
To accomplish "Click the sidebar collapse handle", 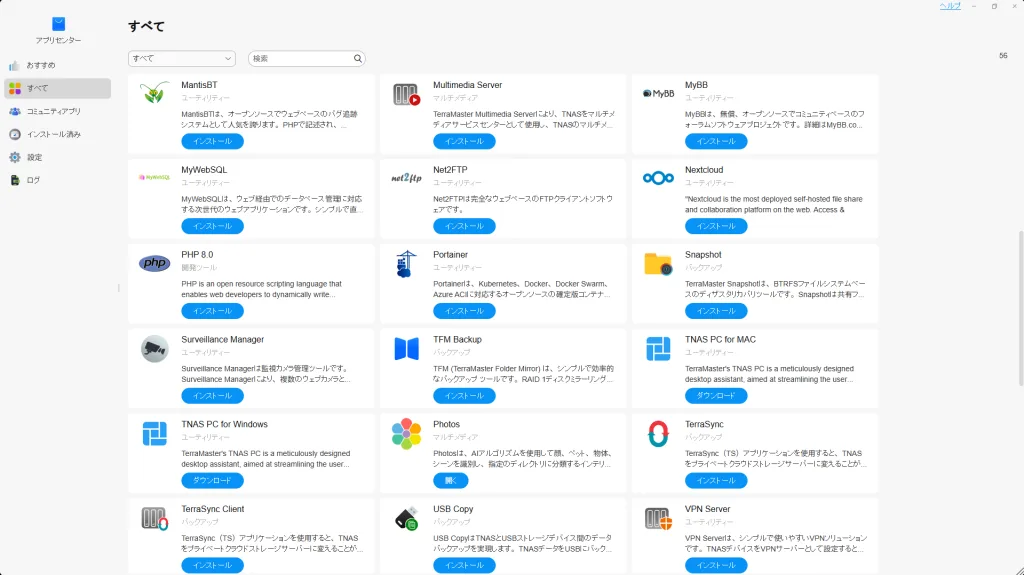I will 118,288.
